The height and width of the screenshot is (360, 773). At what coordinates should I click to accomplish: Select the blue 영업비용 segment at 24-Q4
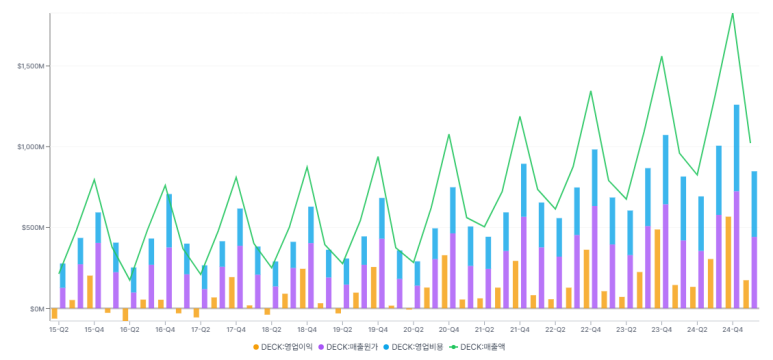point(737,148)
